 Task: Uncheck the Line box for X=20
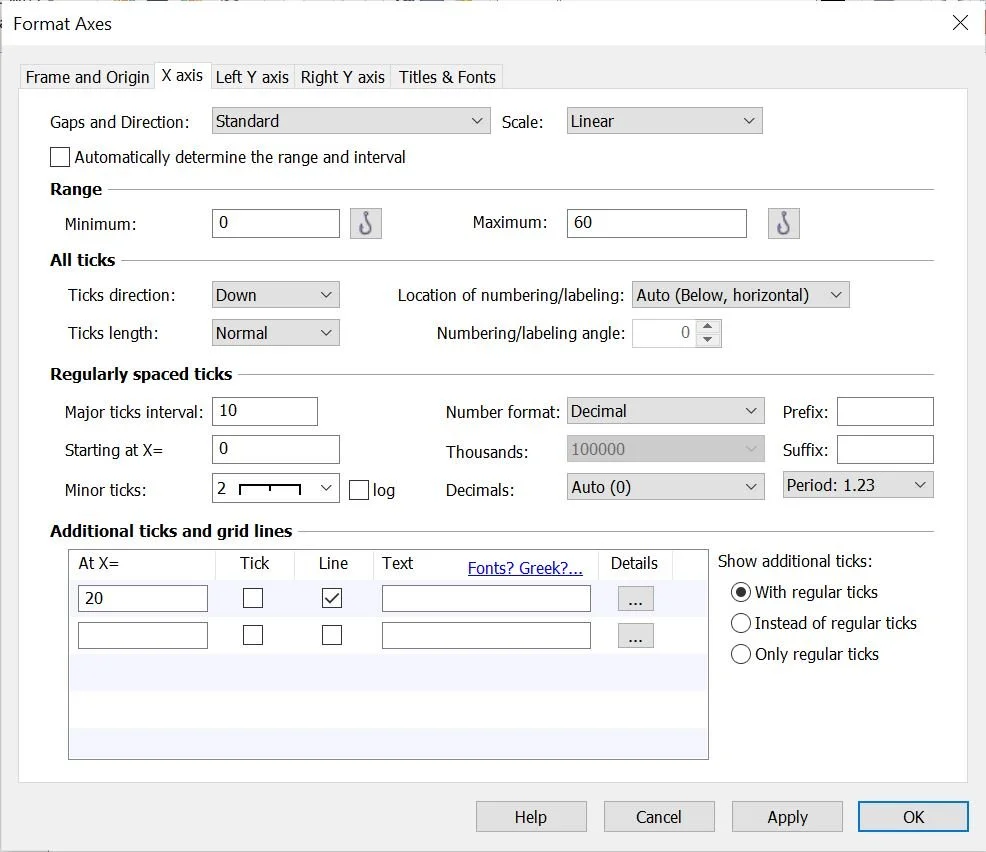pos(332,597)
